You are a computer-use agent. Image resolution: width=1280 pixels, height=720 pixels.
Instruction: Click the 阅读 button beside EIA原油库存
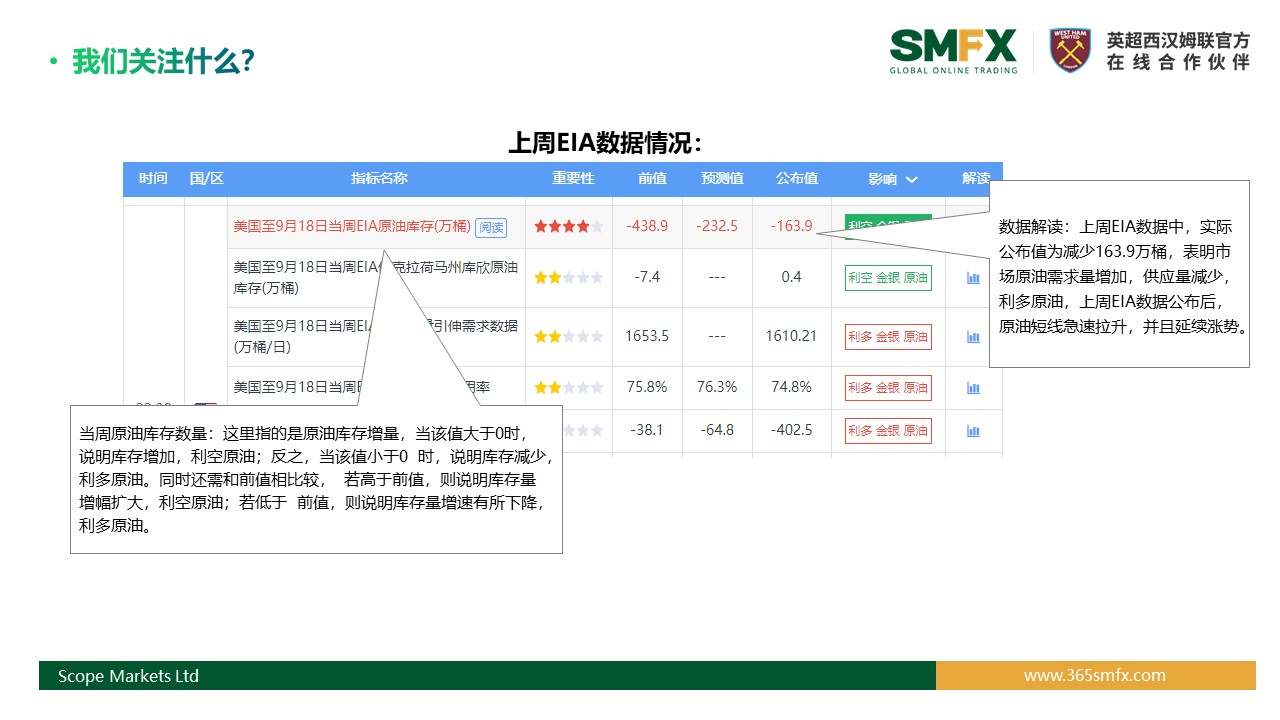click(491, 228)
